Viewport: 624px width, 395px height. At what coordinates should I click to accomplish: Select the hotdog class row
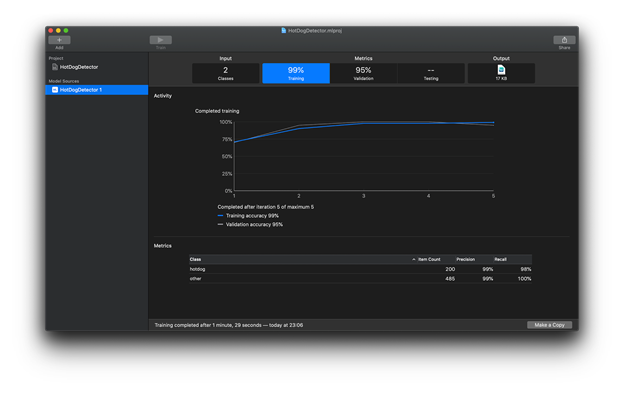click(x=360, y=269)
